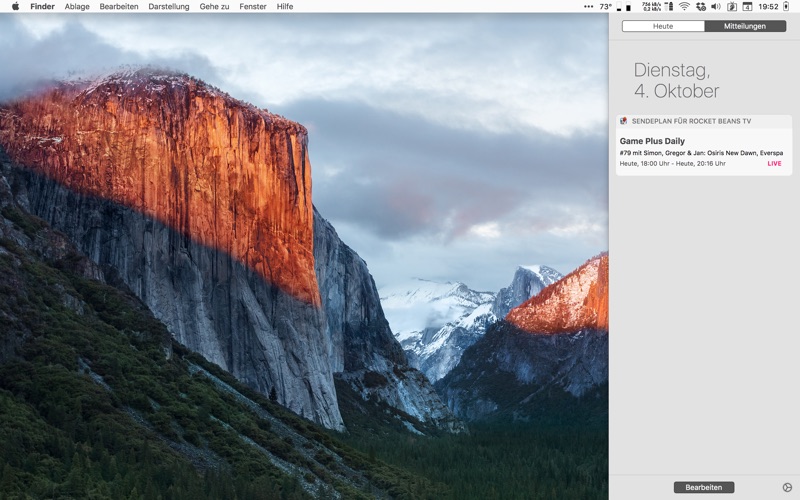Open the volume control in menu bar
This screenshot has height=500, width=800.
716,6
